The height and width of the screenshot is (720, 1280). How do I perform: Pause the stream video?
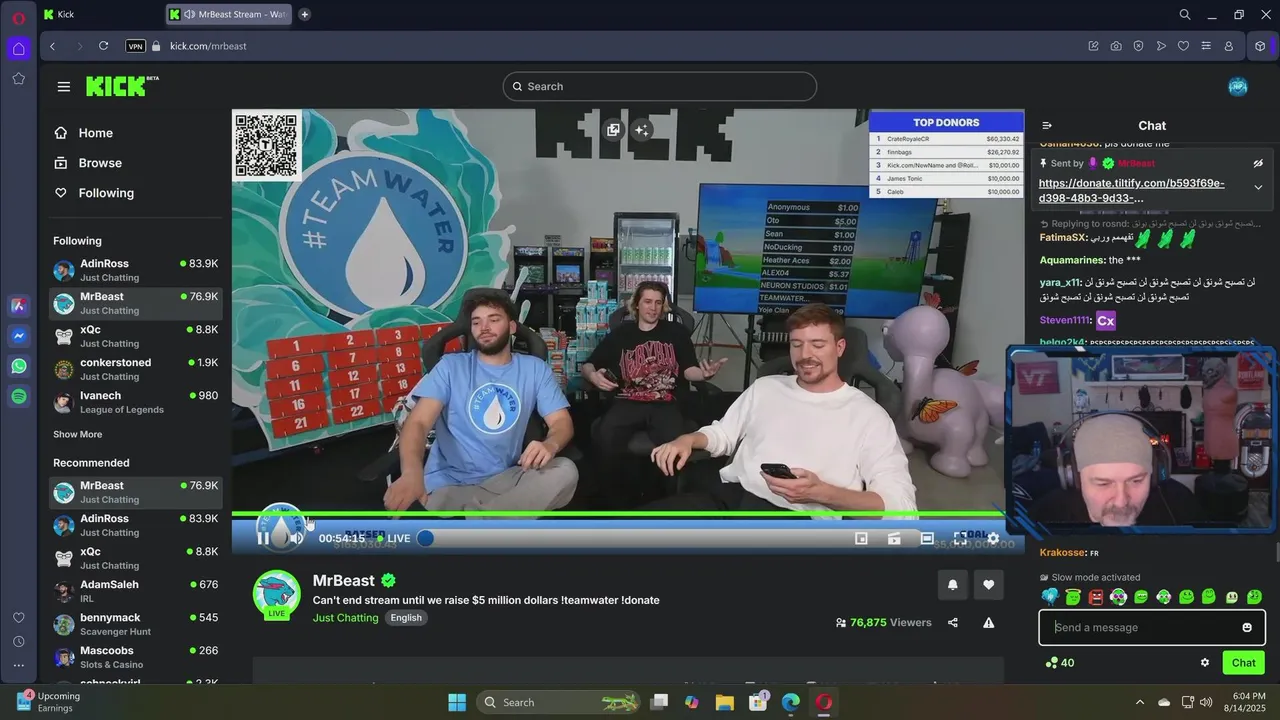coord(262,538)
